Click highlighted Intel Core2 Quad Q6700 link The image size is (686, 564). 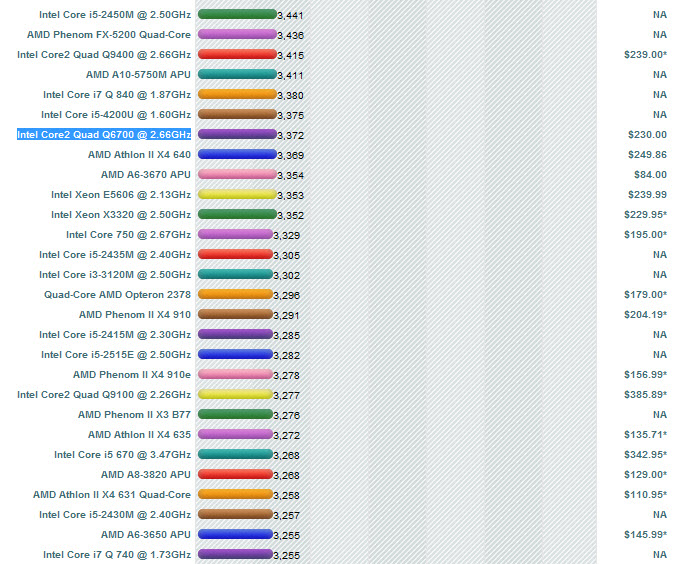point(104,135)
